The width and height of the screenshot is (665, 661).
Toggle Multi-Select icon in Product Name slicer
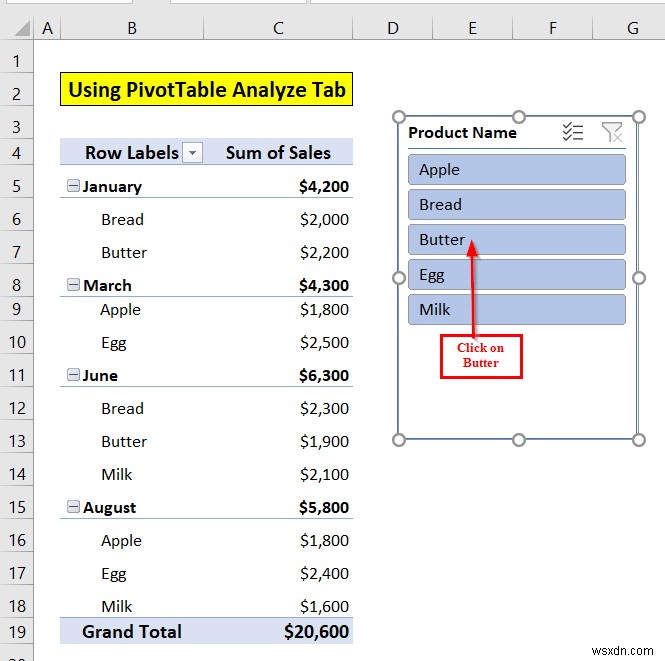(x=573, y=132)
